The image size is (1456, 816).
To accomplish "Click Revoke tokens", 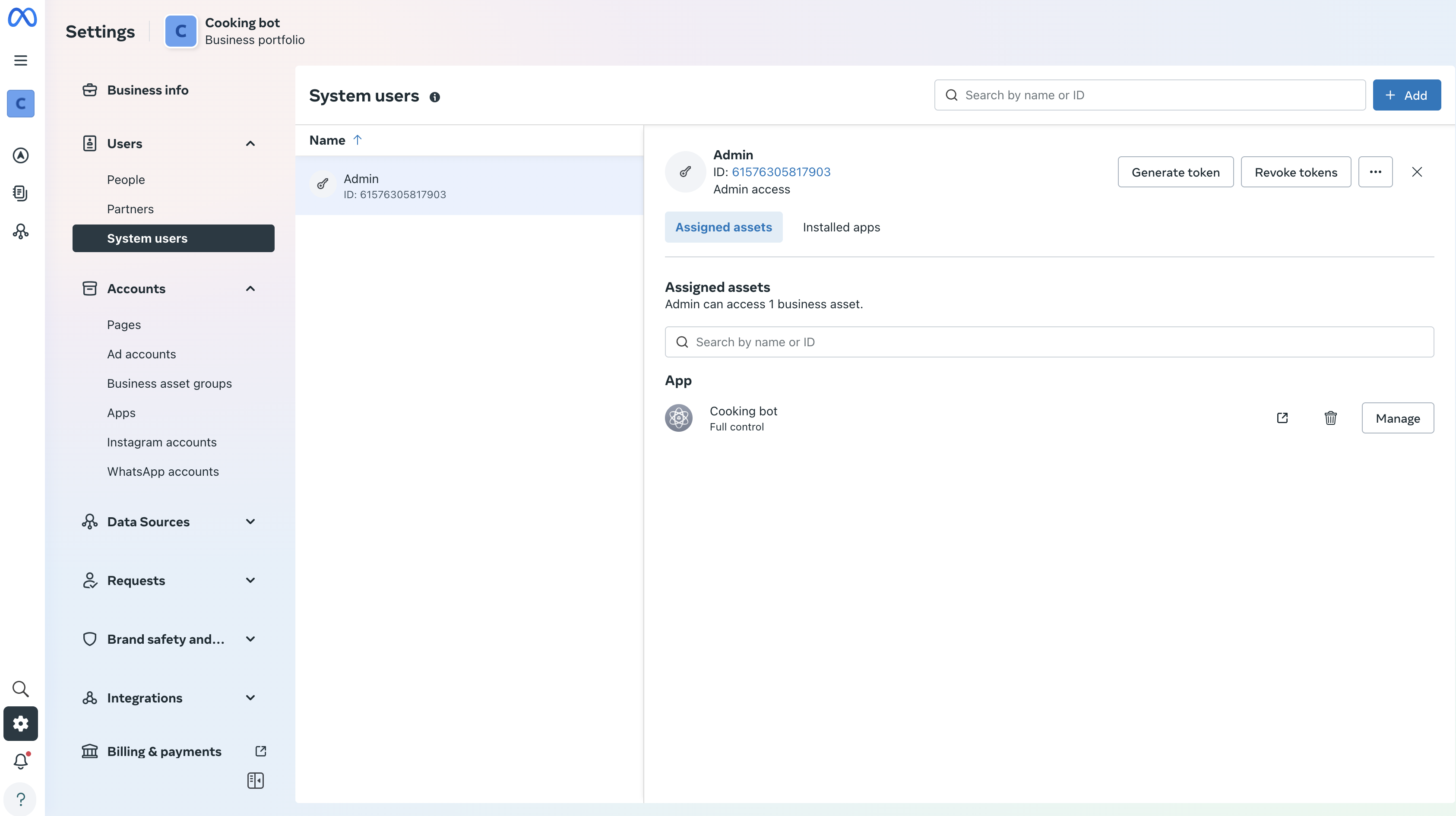I will click(x=1296, y=172).
